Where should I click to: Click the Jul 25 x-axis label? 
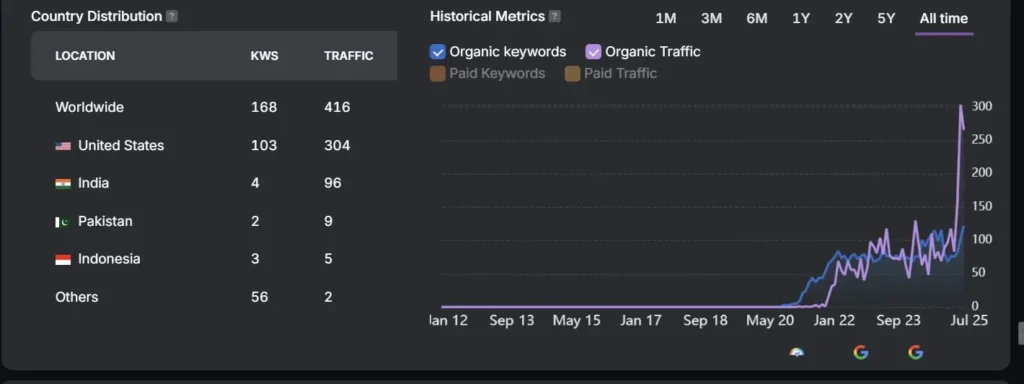coord(970,321)
